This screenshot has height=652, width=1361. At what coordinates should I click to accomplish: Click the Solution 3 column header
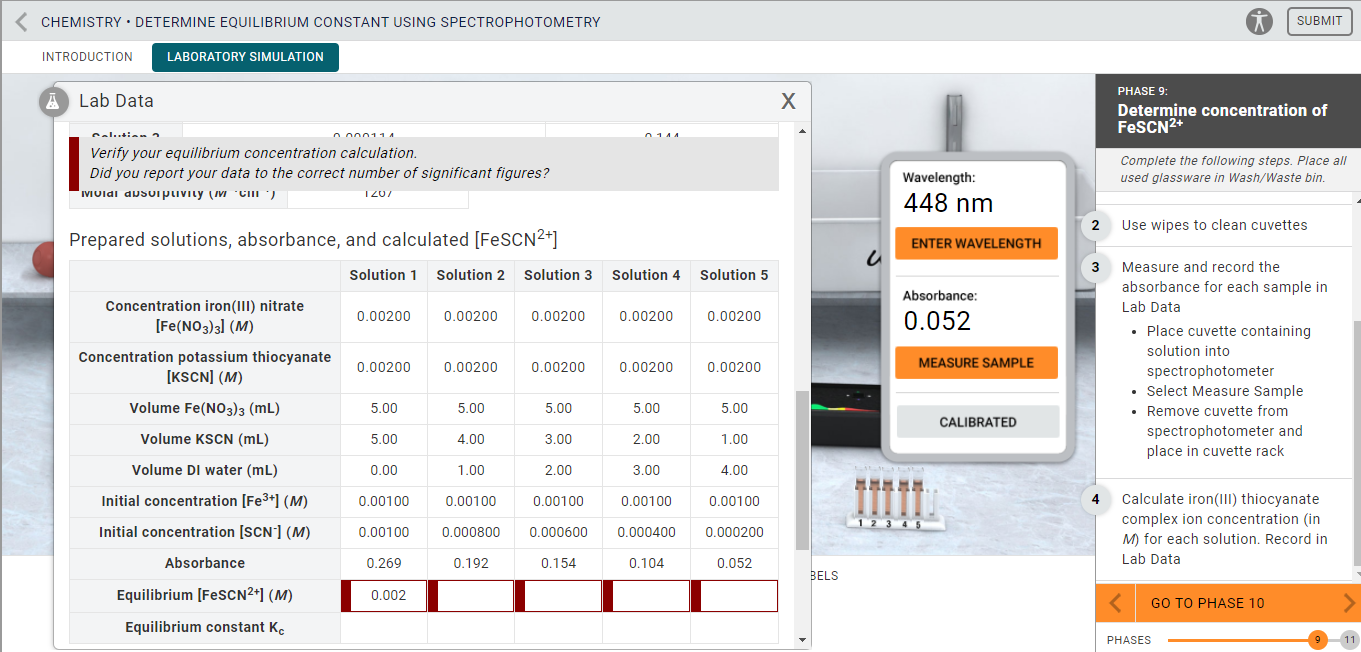click(559, 275)
